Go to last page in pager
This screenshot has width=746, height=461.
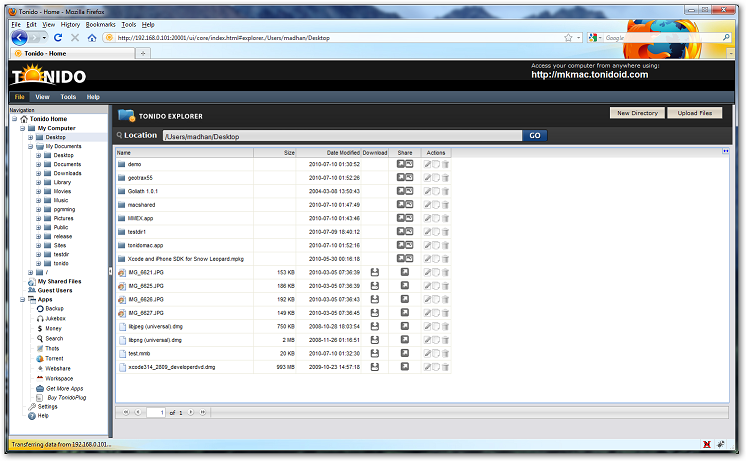point(203,412)
